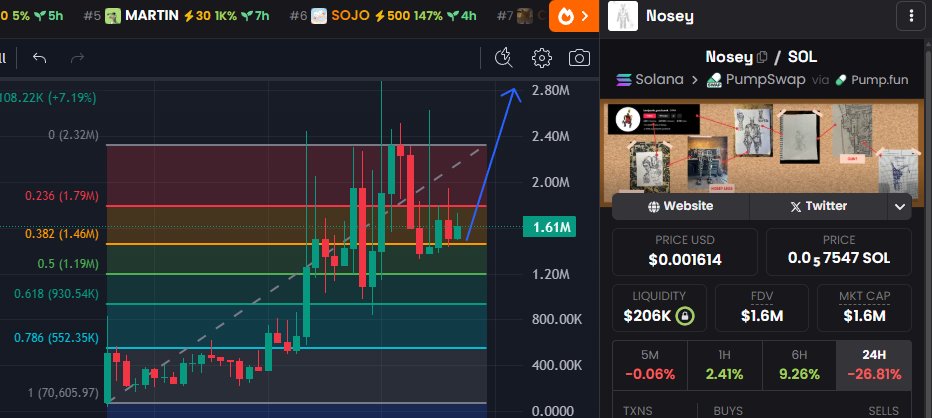Click the PumpSwap DEX logo
This screenshot has height=418, width=932.
click(714, 80)
